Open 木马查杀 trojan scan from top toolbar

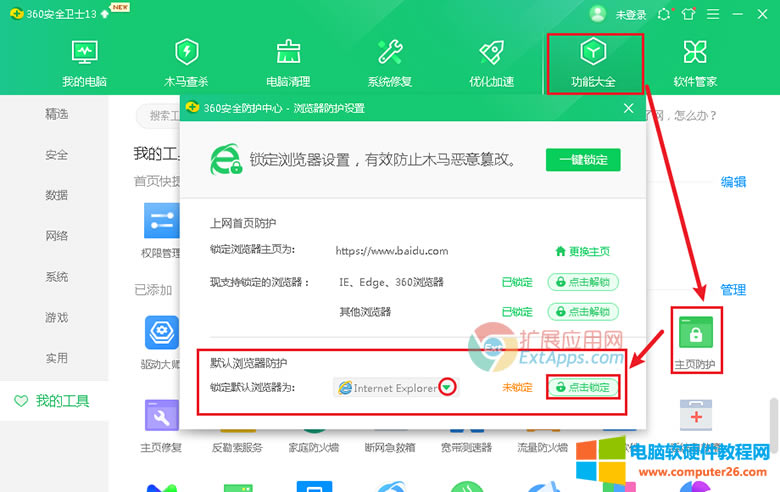[186, 62]
